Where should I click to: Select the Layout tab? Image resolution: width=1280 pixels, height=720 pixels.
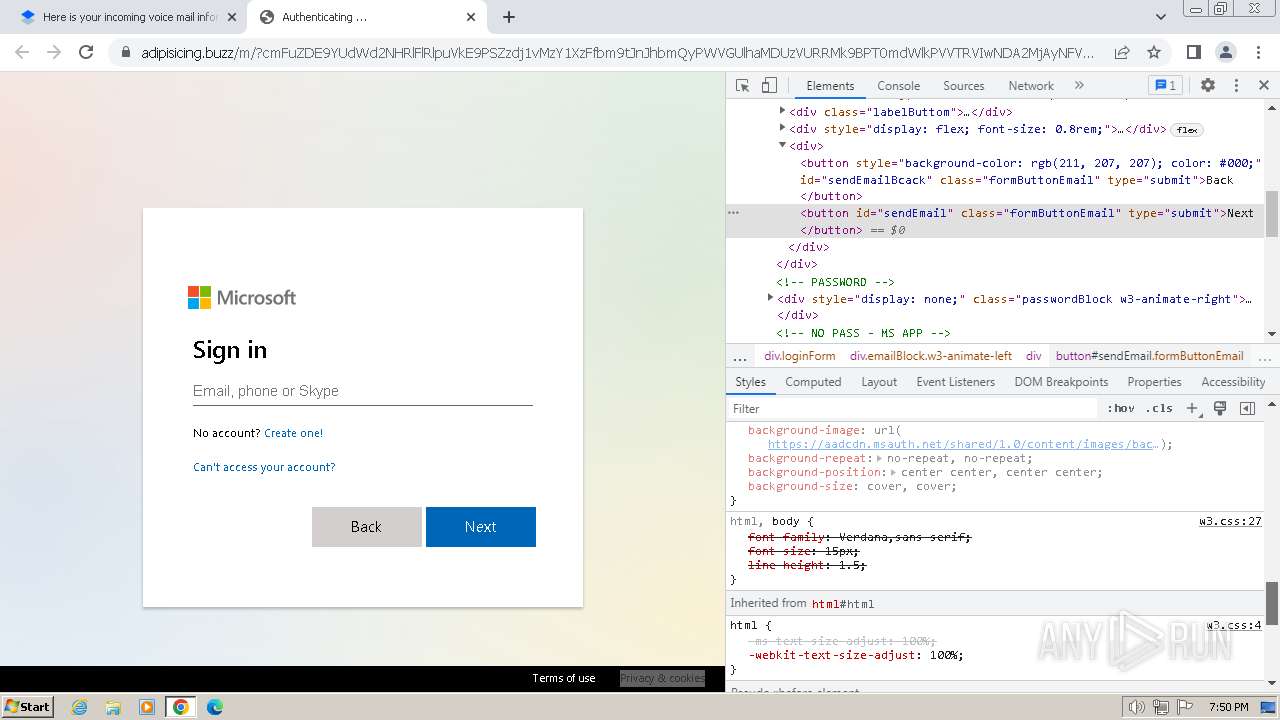[879, 382]
